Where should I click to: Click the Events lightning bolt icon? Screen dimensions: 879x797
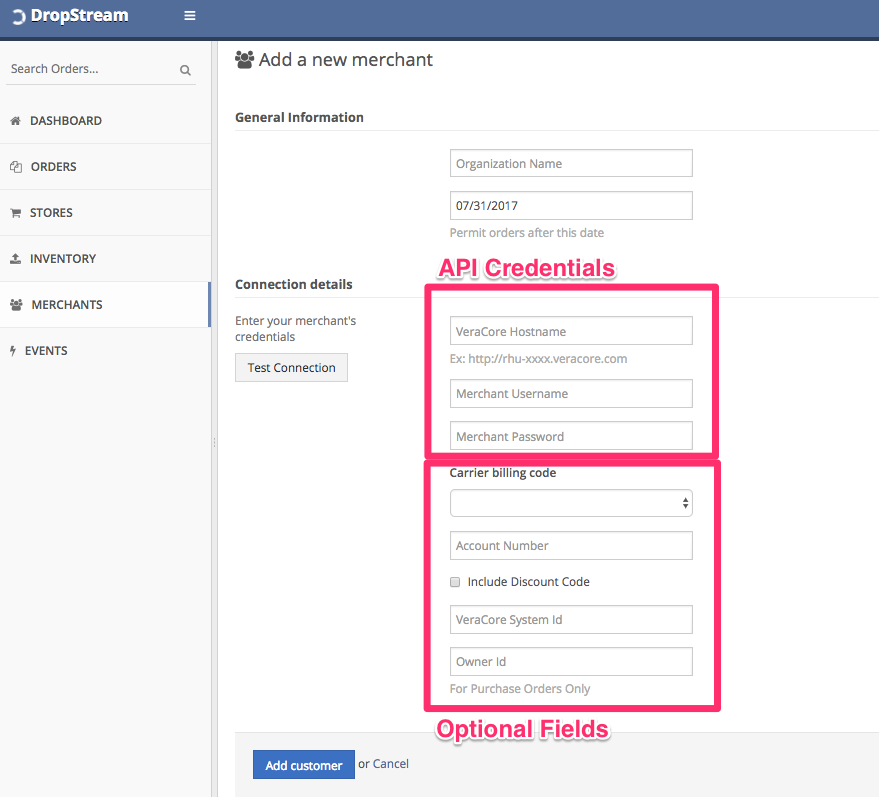(x=13, y=351)
